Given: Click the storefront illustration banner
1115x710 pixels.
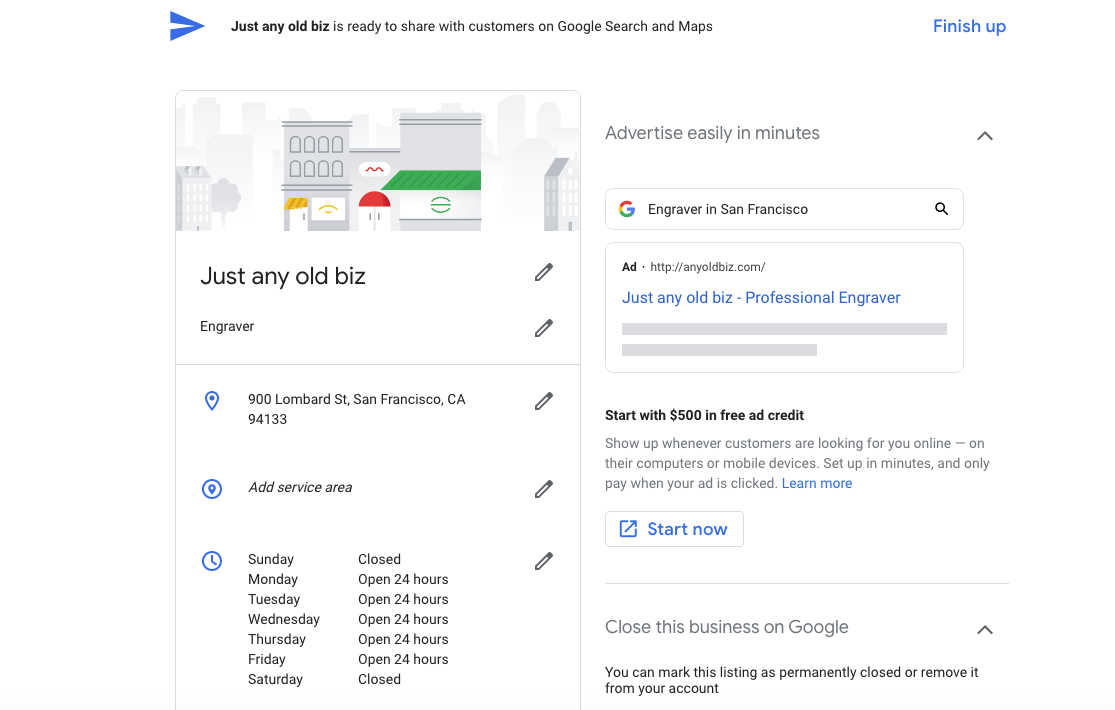Looking at the screenshot, I should coord(378,161).
